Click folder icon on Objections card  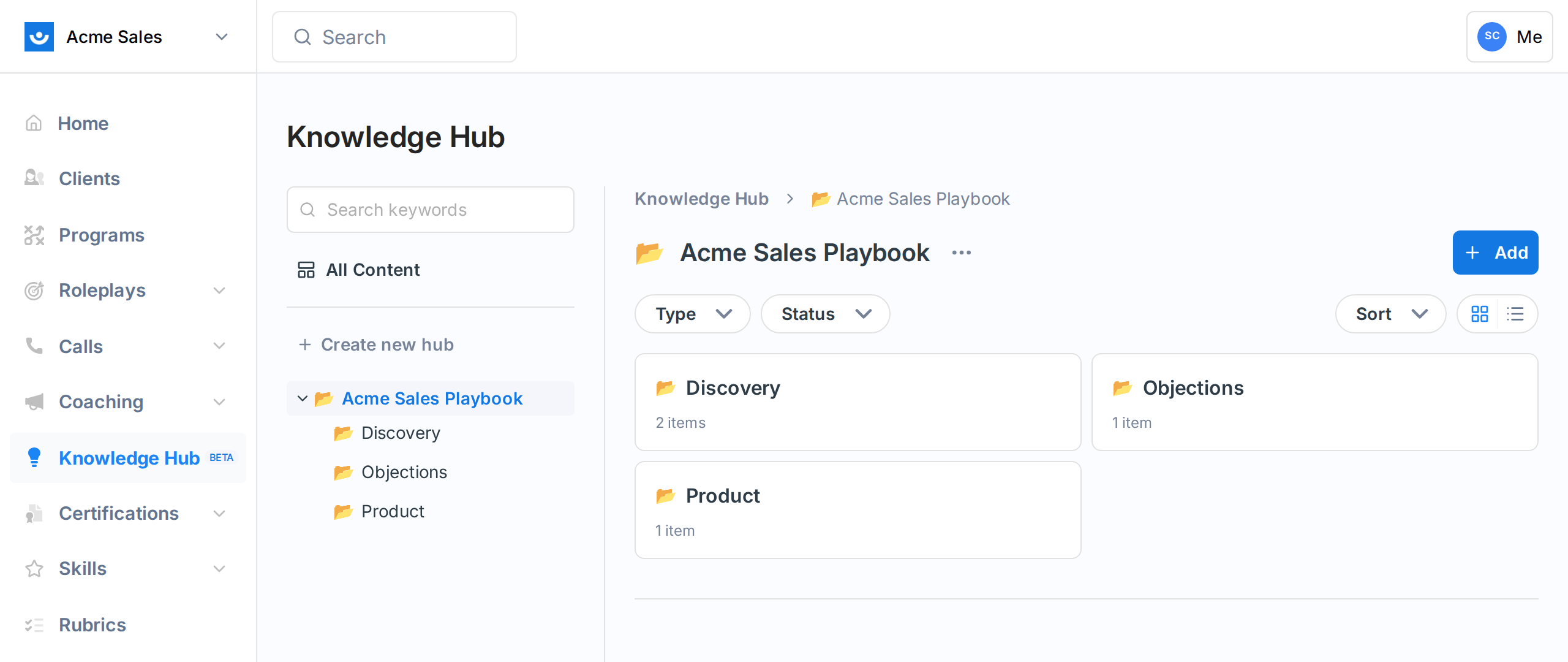coord(1123,388)
